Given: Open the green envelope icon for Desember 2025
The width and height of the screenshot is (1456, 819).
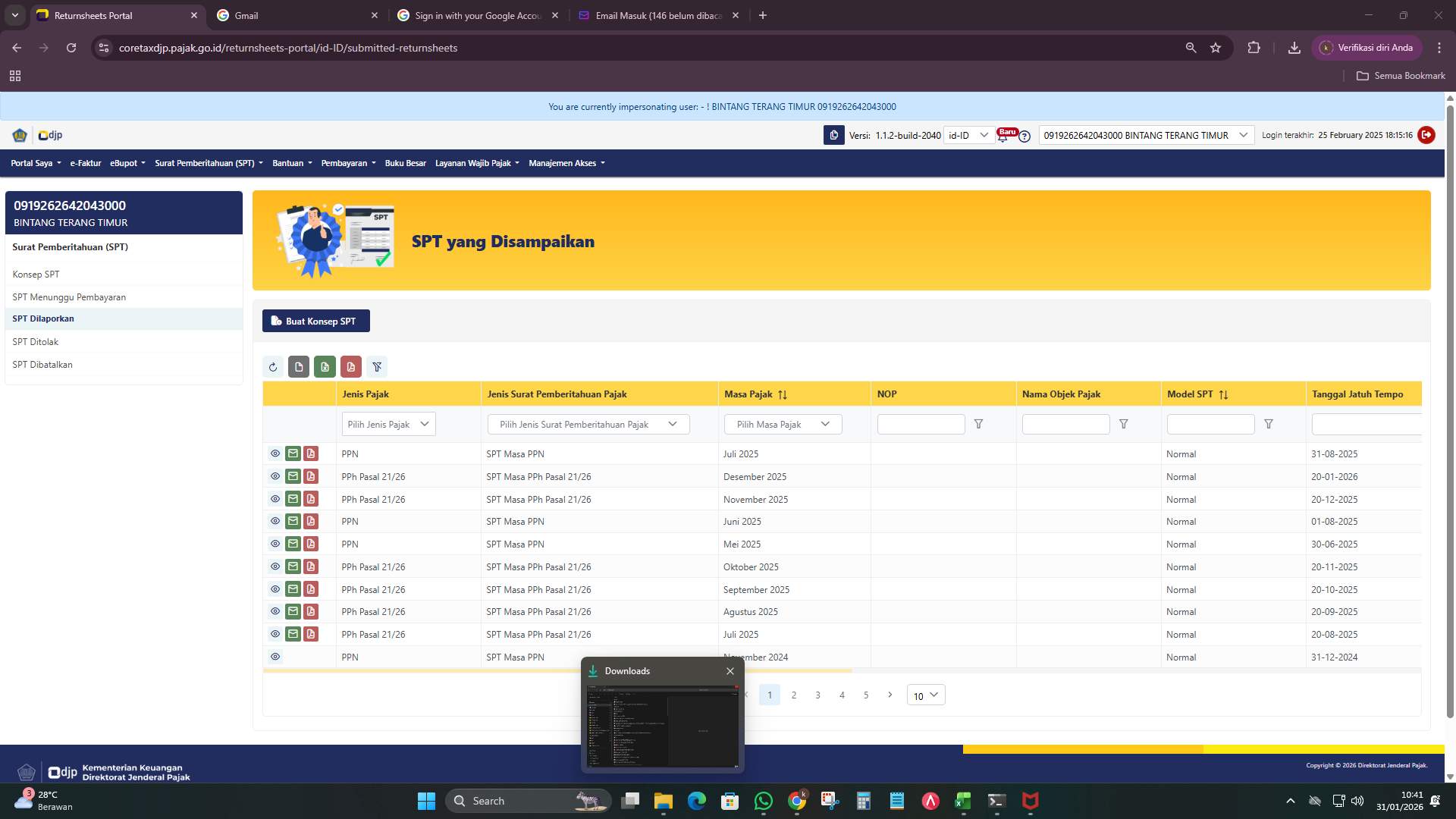Looking at the screenshot, I should tap(293, 476).
